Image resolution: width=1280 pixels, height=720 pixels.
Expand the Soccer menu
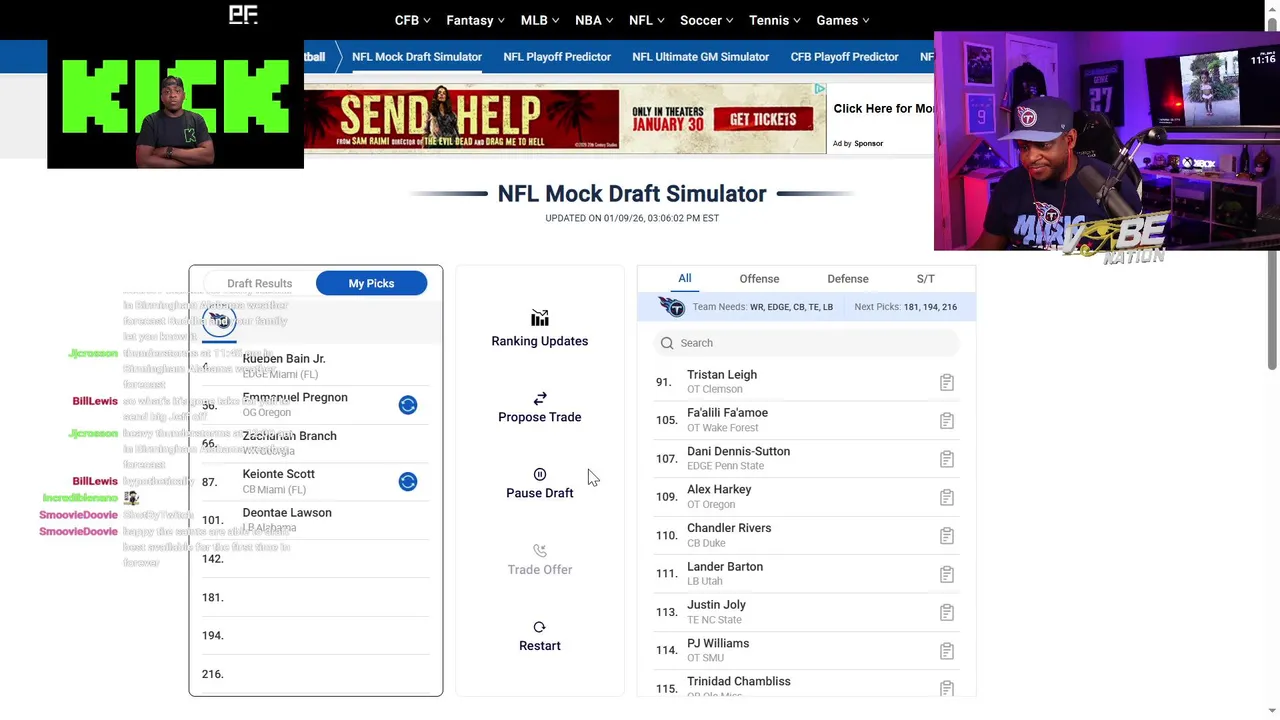point(707,20)
